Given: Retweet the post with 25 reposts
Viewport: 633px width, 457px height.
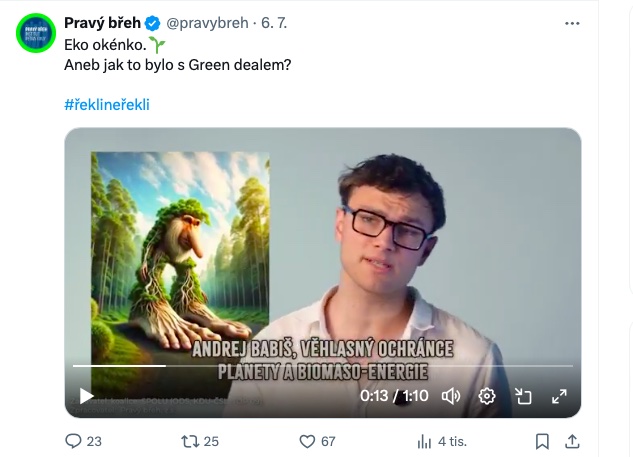Looking at the screenshot, I should [190, 441].
